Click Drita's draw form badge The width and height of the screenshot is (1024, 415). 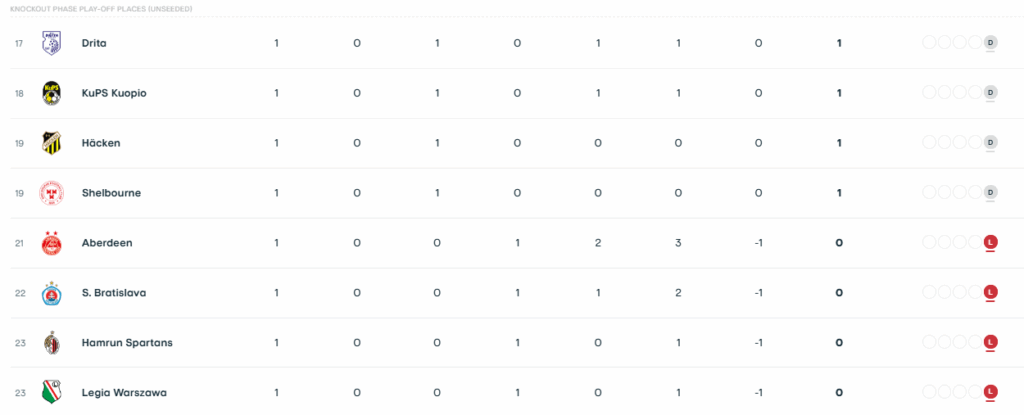click(x=991, y=43)
